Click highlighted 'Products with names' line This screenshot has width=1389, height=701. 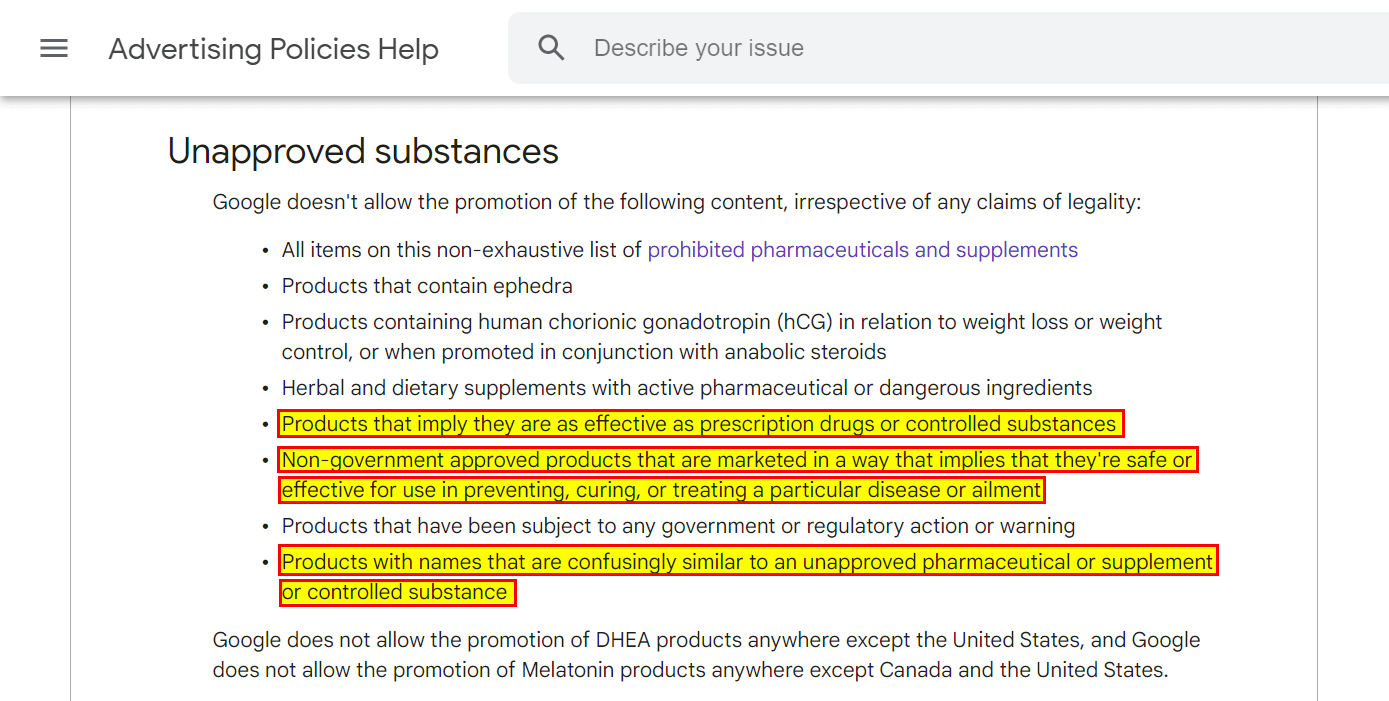[747, 562]
